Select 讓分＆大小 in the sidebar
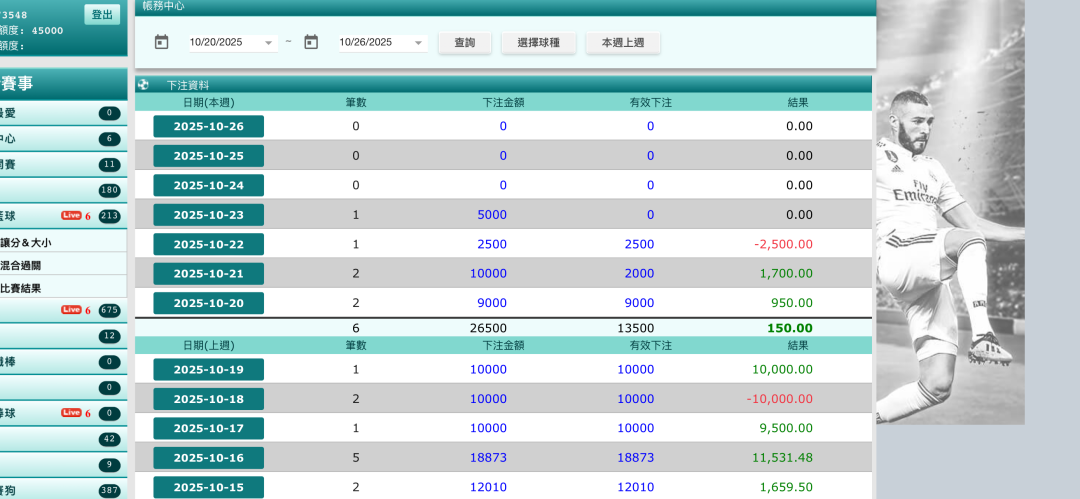 26,243
